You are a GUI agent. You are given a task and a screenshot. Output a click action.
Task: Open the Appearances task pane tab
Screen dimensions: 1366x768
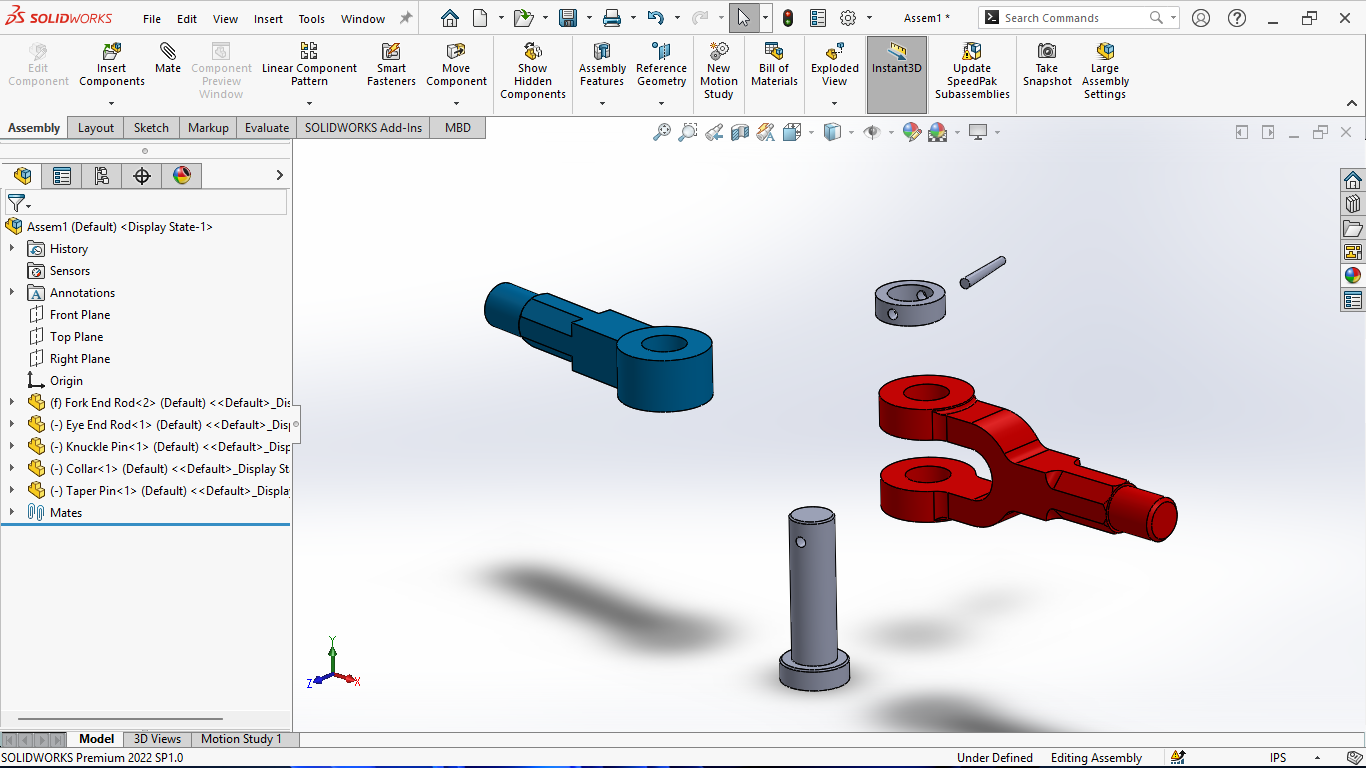click(1353, 276)
